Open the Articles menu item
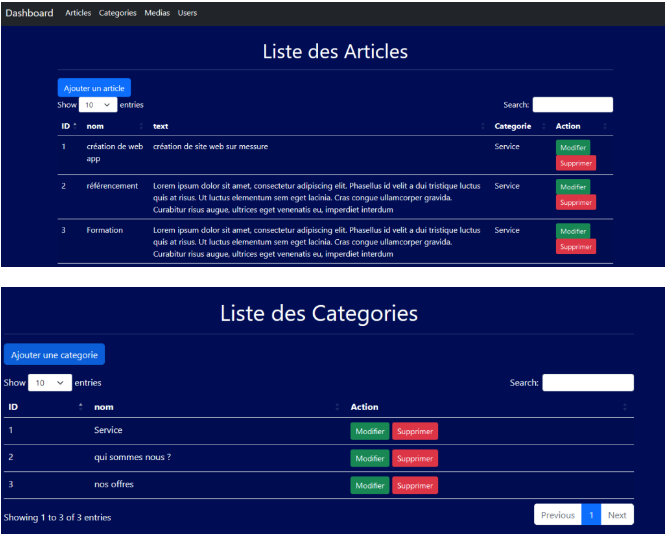Viewport: 665px width, 534px height. [78, 13]
